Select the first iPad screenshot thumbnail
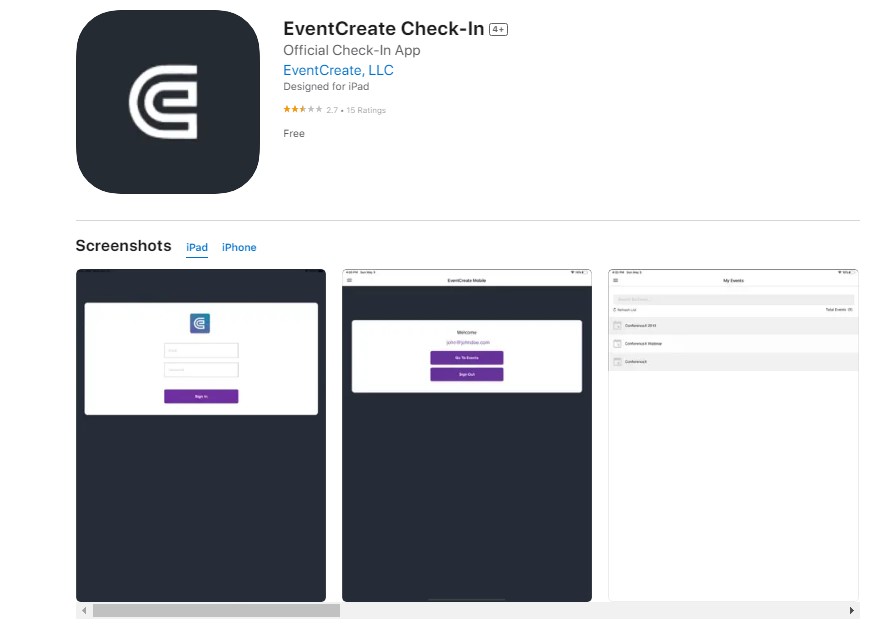Screen dimensions: 881x635 tap(200, 435)
